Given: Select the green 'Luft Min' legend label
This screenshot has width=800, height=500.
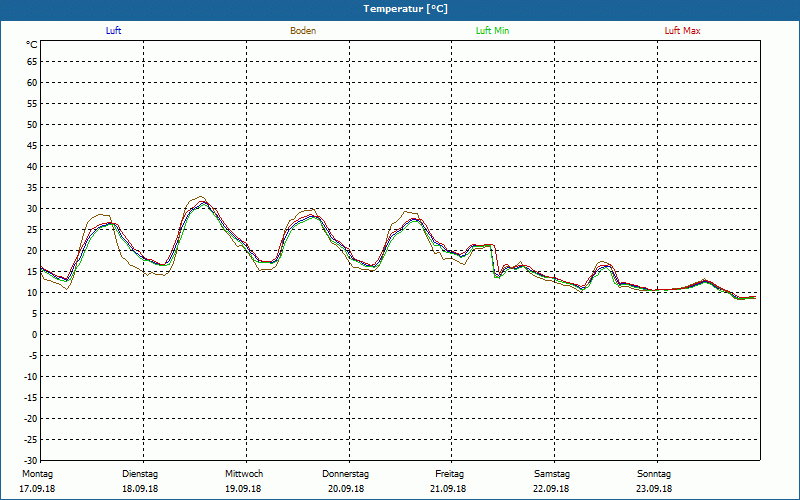Looking at the screenshot, I should 492,31.
